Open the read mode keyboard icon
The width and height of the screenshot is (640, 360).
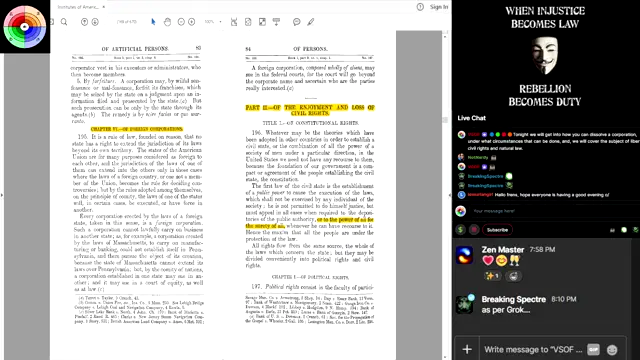tap(276, 22)
